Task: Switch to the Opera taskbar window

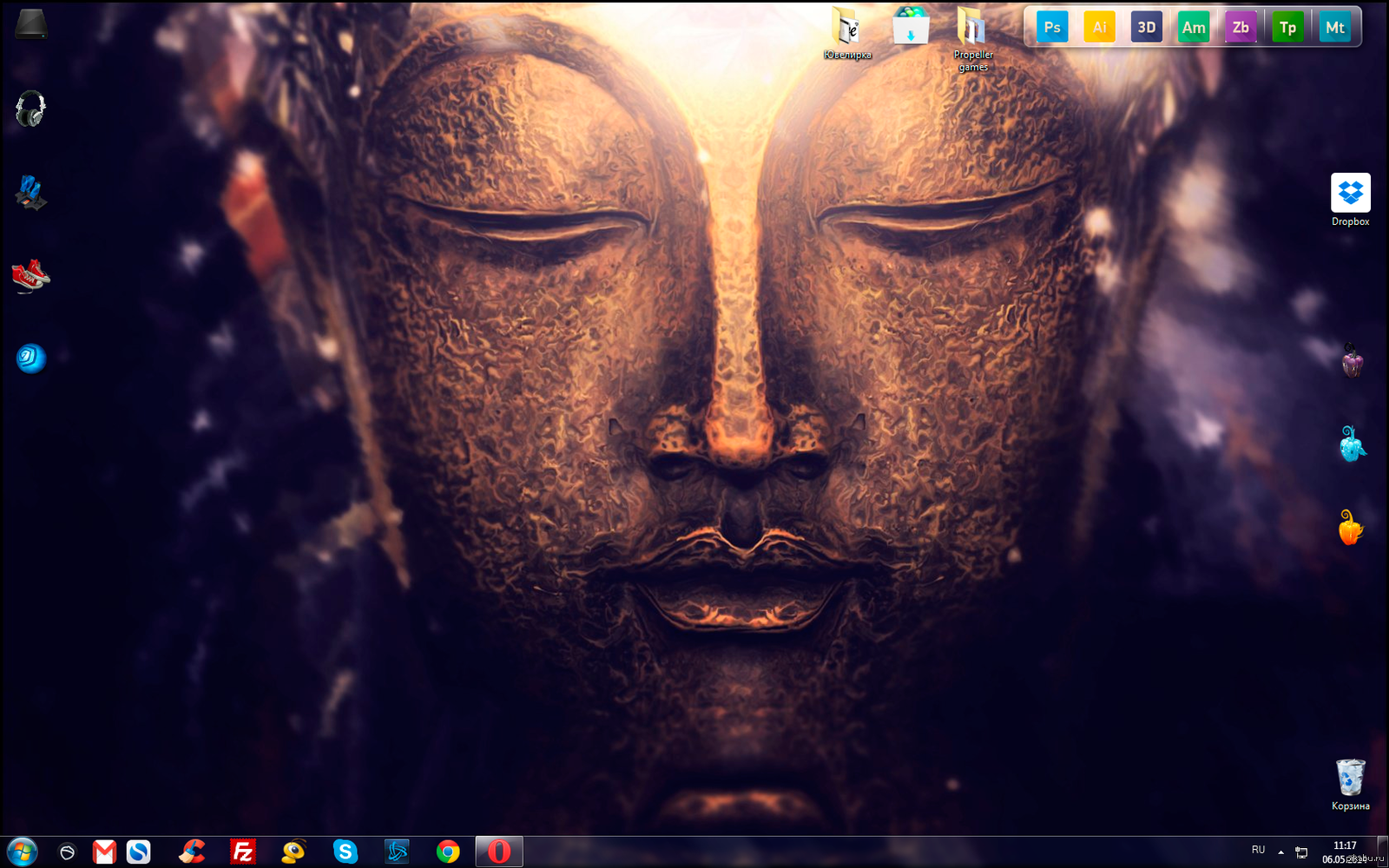Action: [499, 852]
